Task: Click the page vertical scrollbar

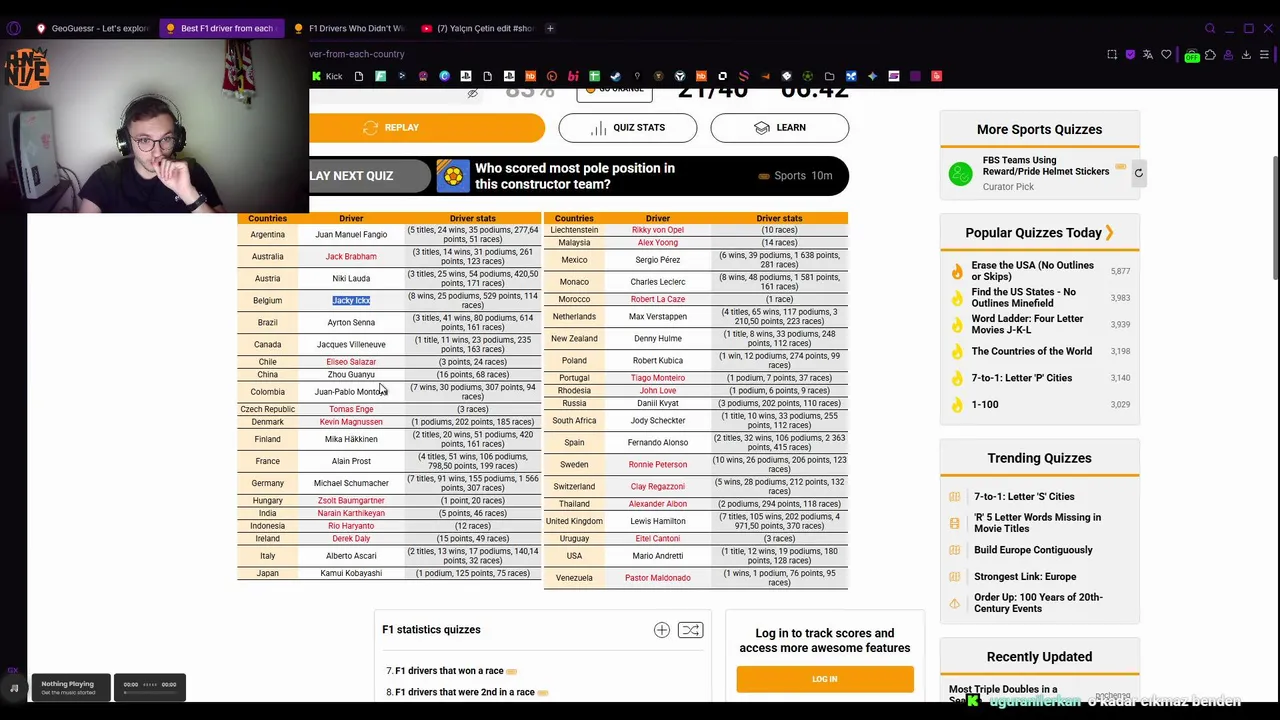Action: coord(1274,220)
